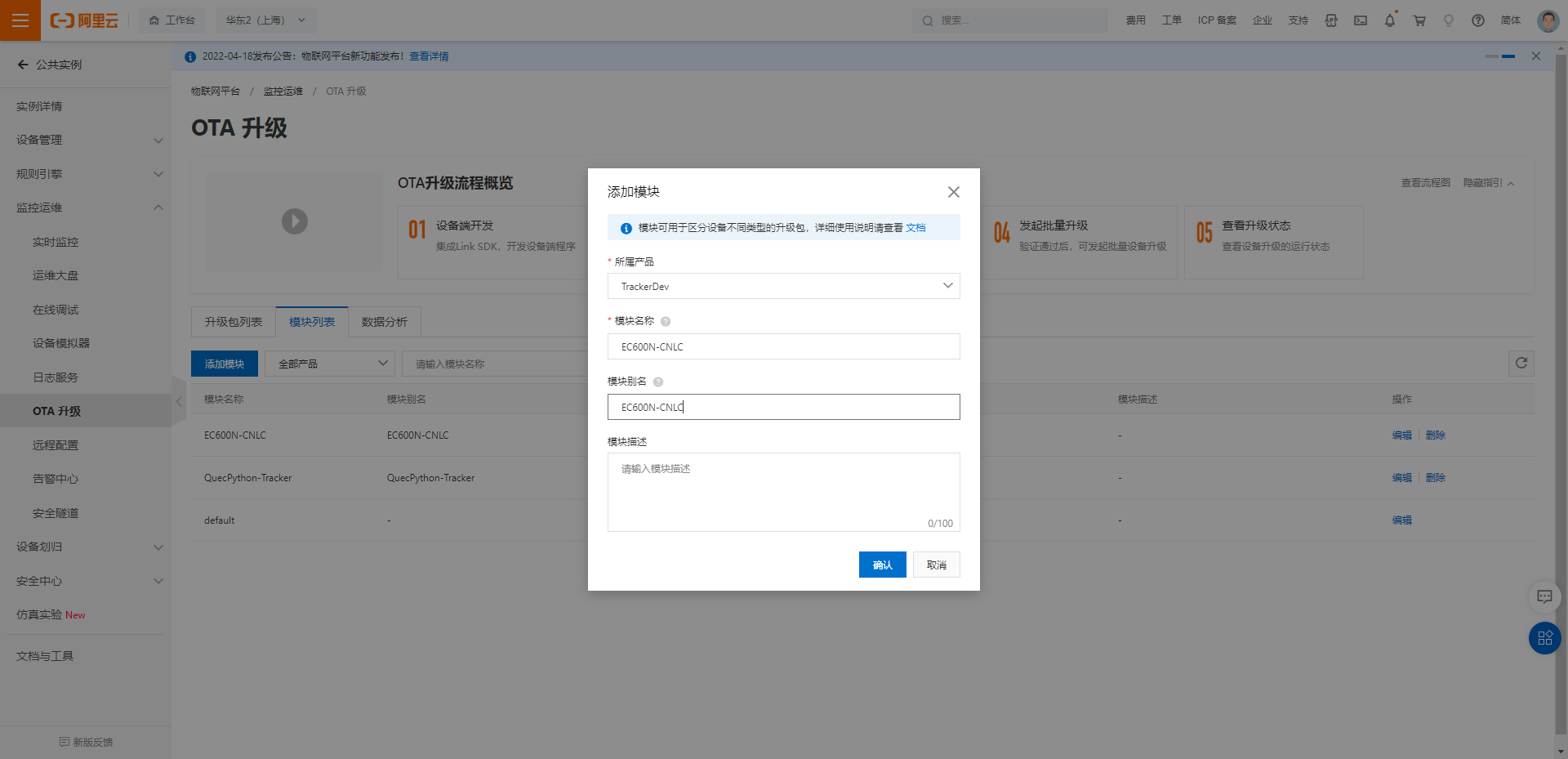
Task: Open the hamburger menu in top-left corner
Action: pos(20,20)
